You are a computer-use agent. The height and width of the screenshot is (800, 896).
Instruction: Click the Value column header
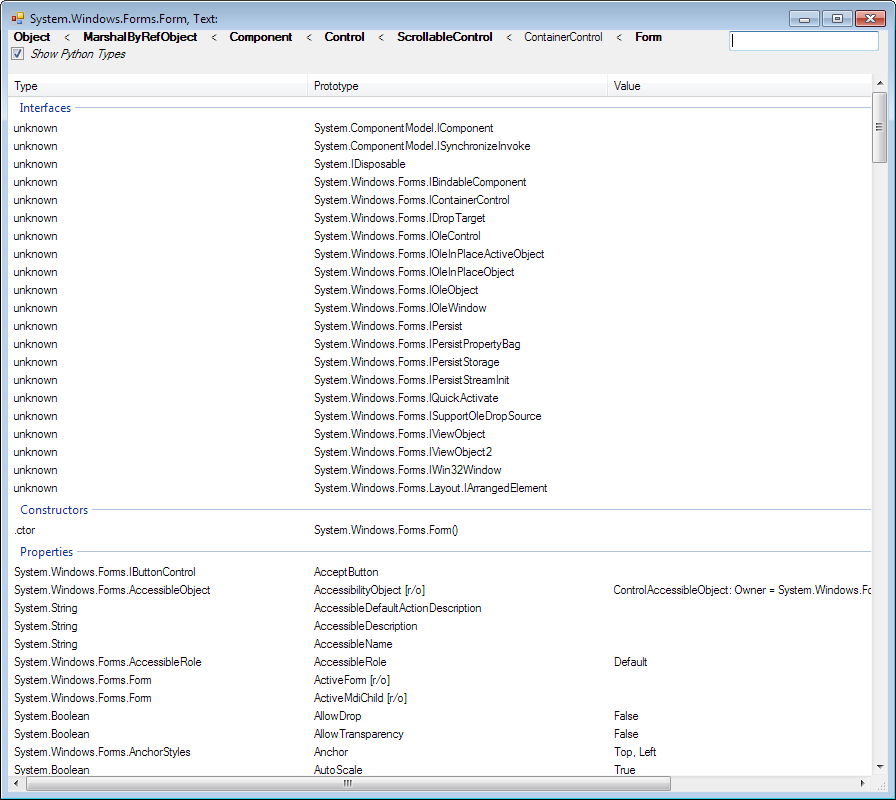[627, 86]
